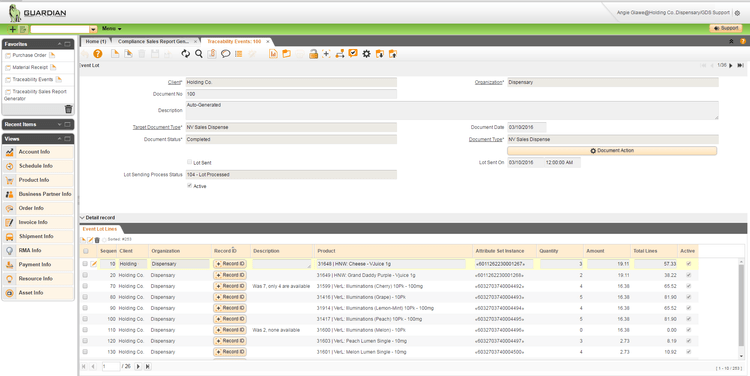The width and height of the screenshot is (750, 376).
Task: Open the Report chart icon in toolbar
Action: tap(273, 54)
